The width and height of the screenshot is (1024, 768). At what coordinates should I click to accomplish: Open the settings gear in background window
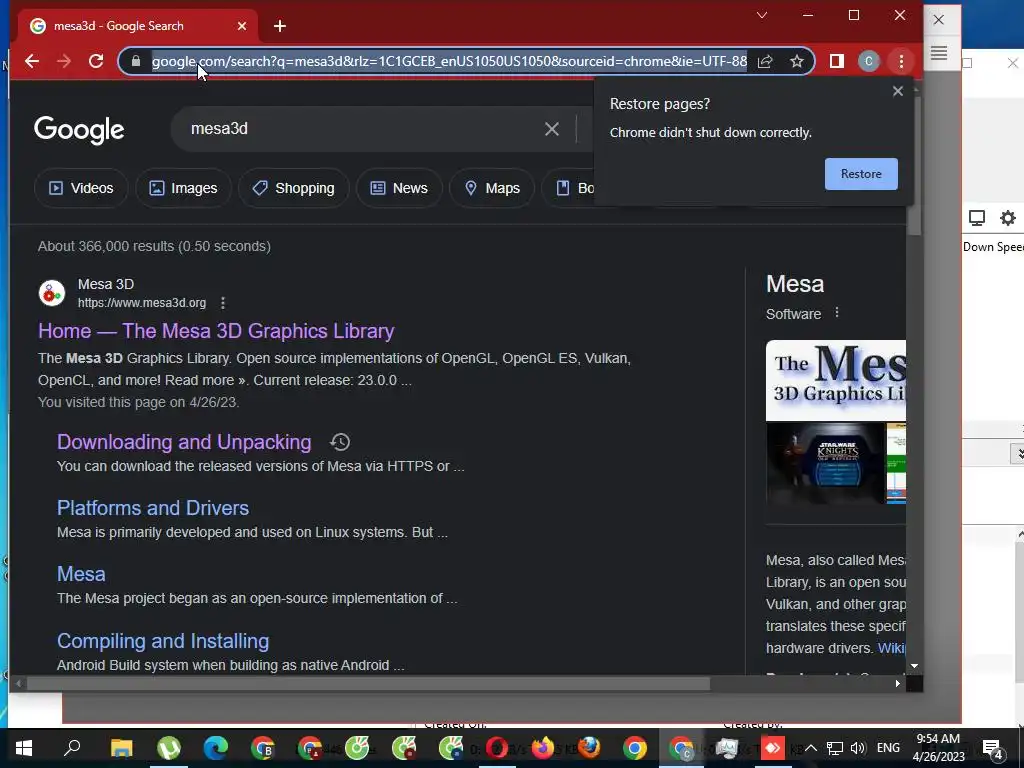coord(1008,218)
